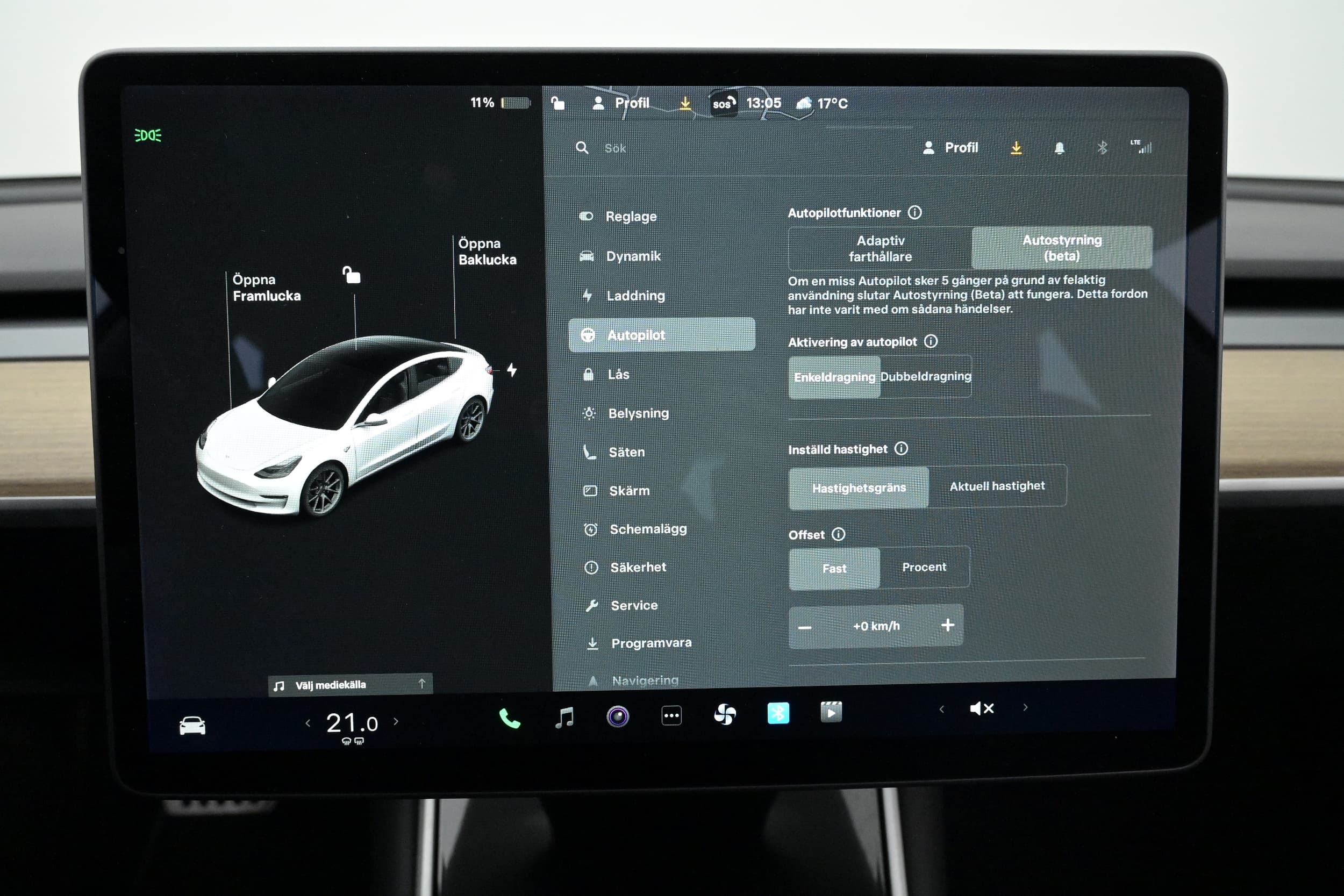Choose Dubbeldragning activation
1344x896 pixels.
tap(926, 376)
